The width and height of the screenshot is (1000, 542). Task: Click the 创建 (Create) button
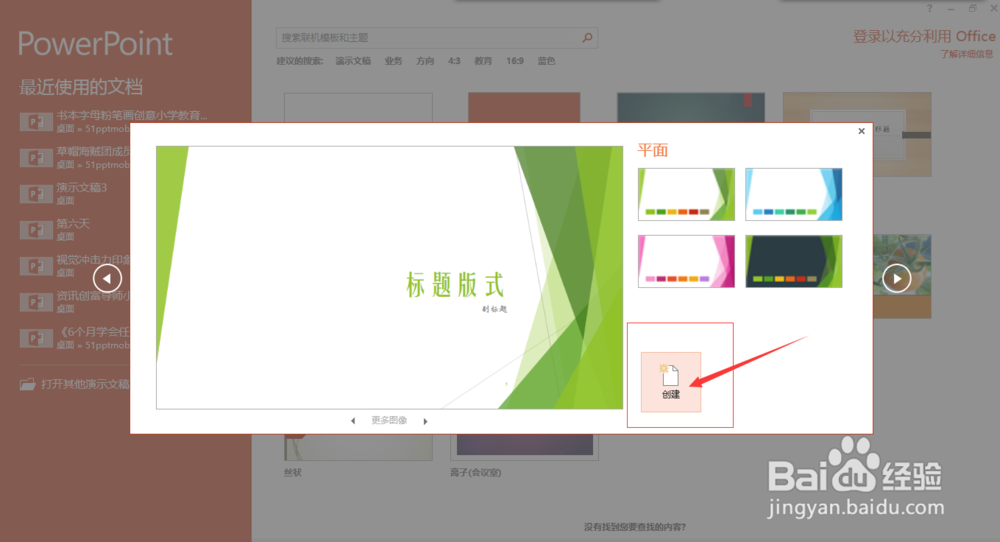pyautogui.click(x=670, y=382)
